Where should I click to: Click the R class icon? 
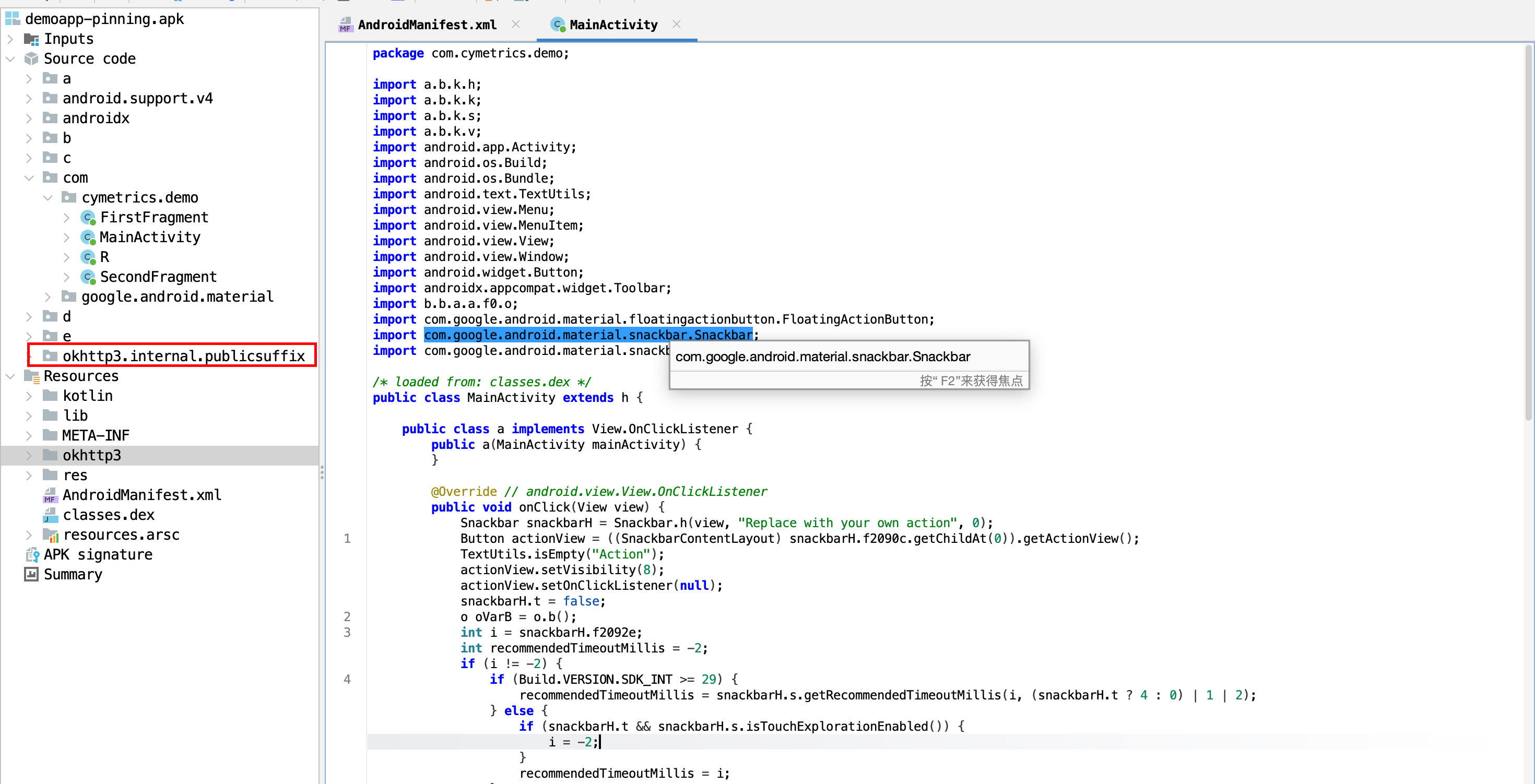tap(88, 257)
